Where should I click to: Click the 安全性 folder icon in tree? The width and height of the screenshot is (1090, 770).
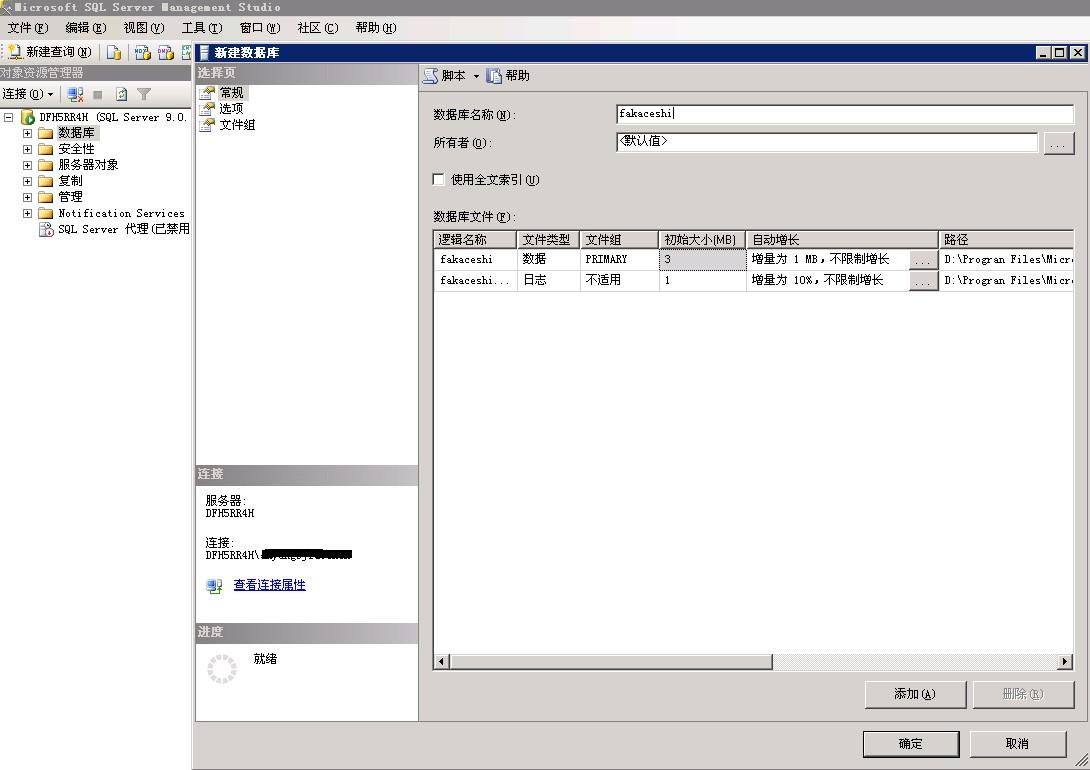point(46,149)
